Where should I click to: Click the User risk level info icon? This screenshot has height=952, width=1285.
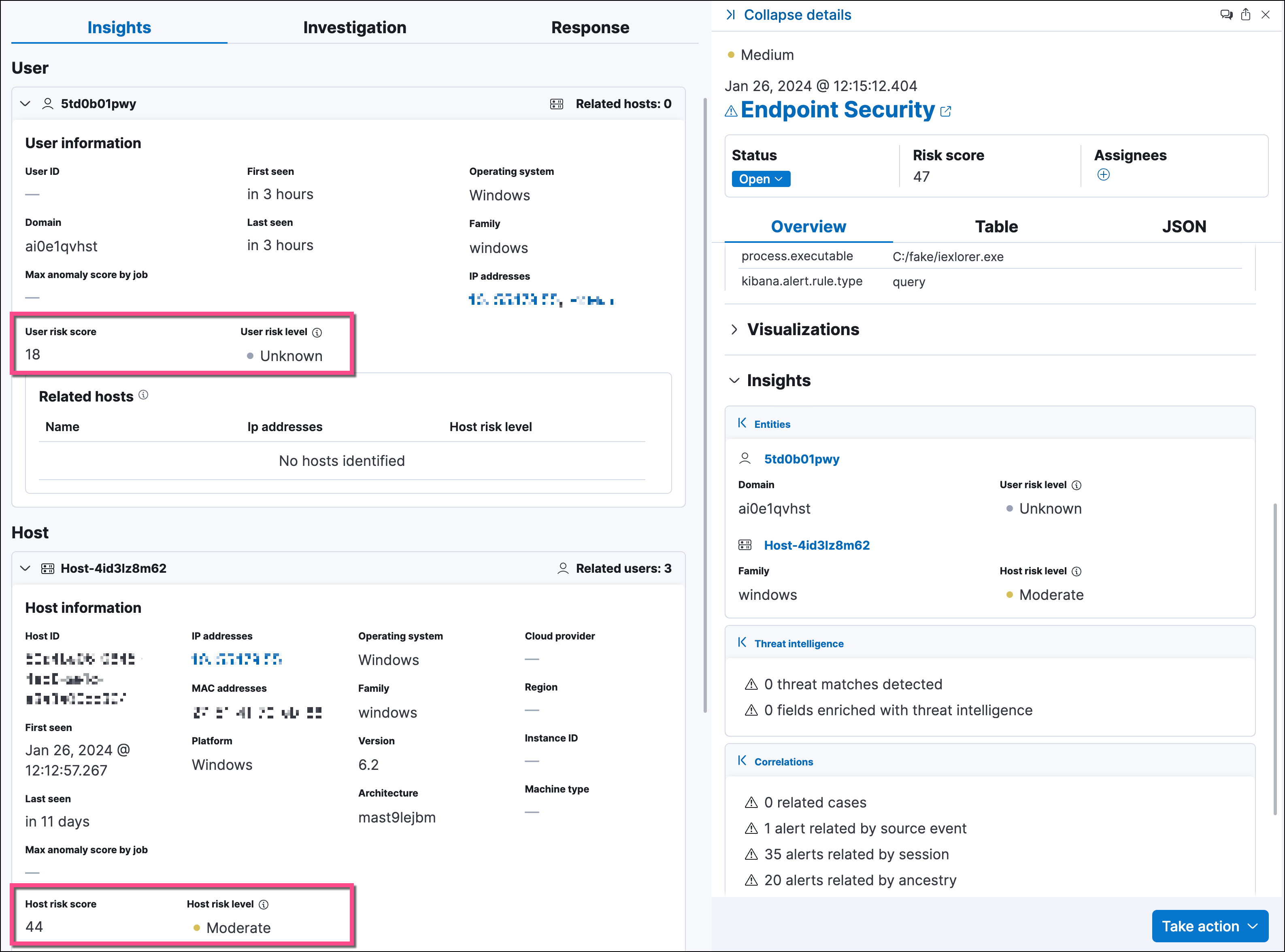click(x=317, y=332)
